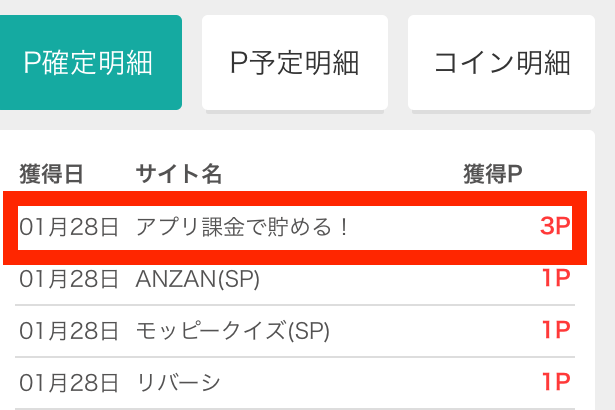Click the 01月28日 date in the リバーシ row
Image resolution: width=615 pixels, height=410 pixels.
69,382
